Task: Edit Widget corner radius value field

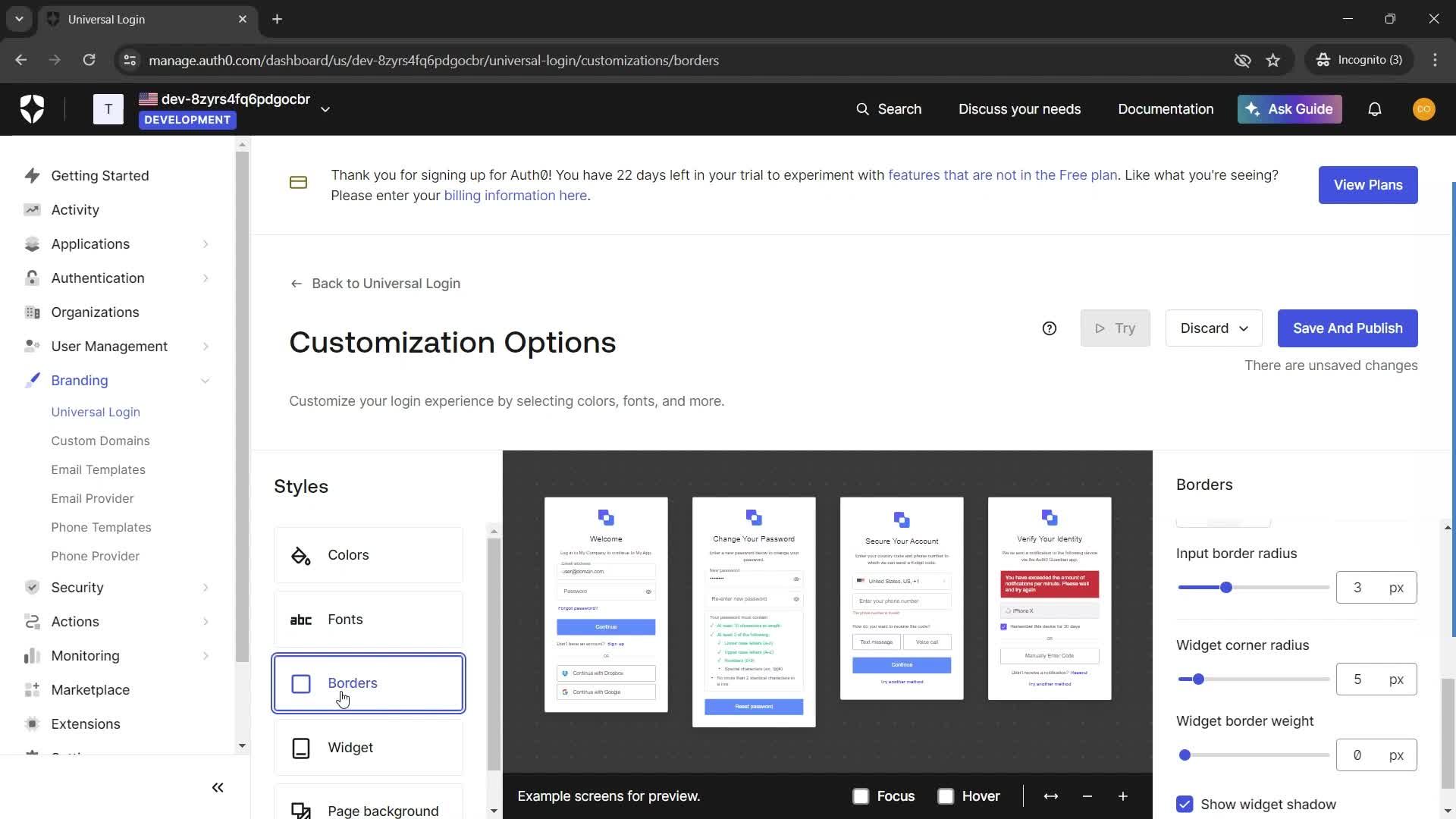Action: point(1376,679)
